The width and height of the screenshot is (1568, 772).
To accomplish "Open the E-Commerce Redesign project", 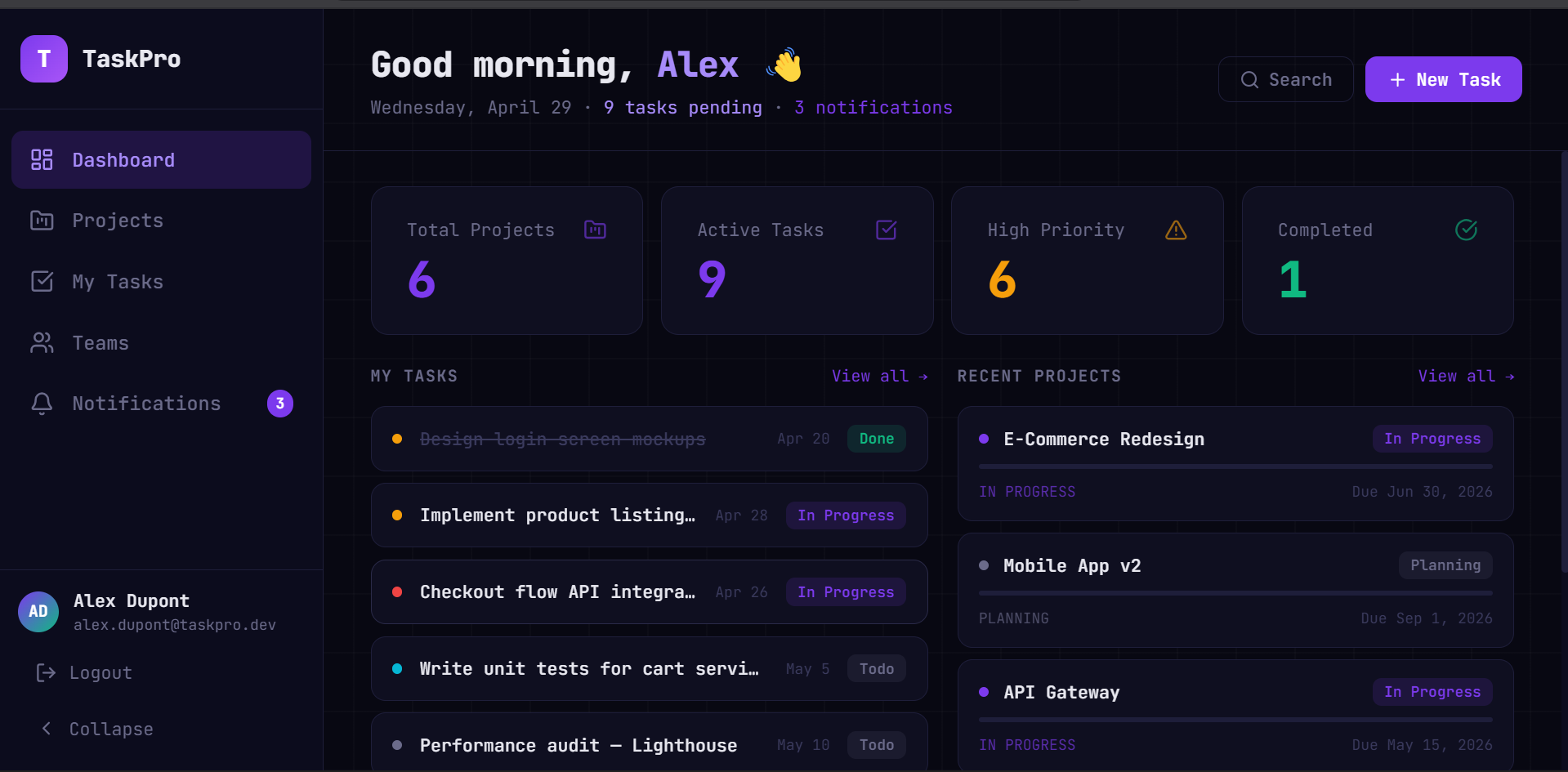I will (x=1235, y=464).
